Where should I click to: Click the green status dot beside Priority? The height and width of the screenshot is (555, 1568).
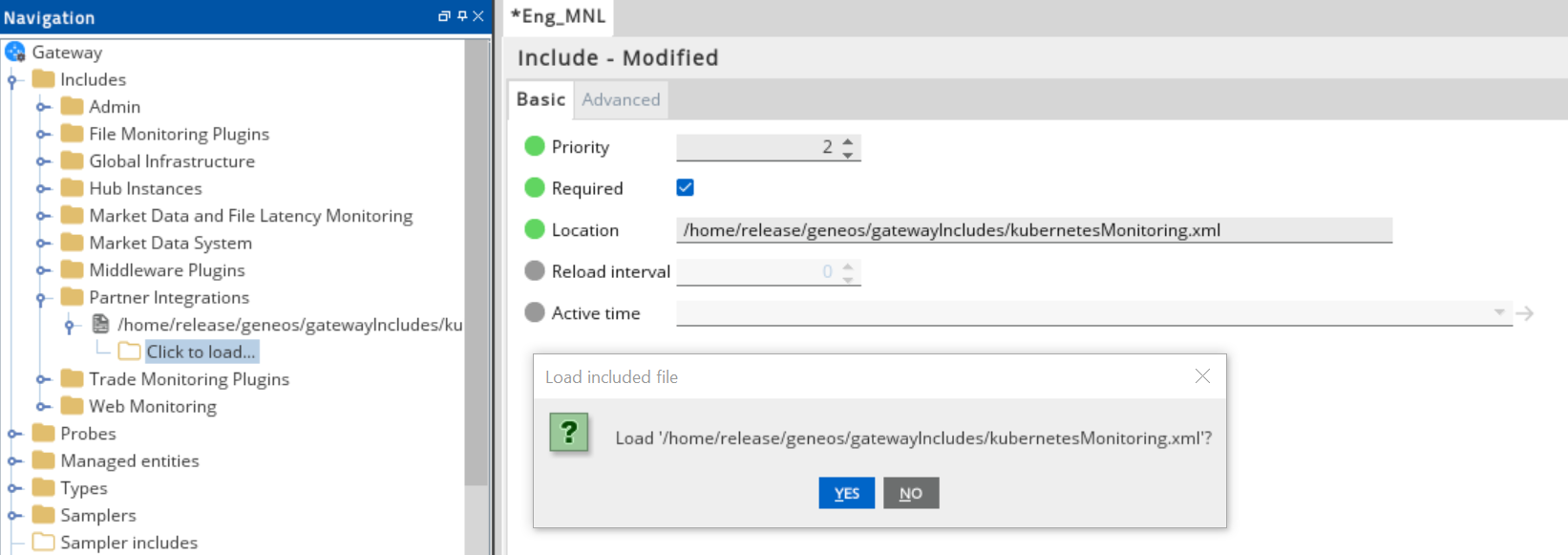click(x=535, y=146)
